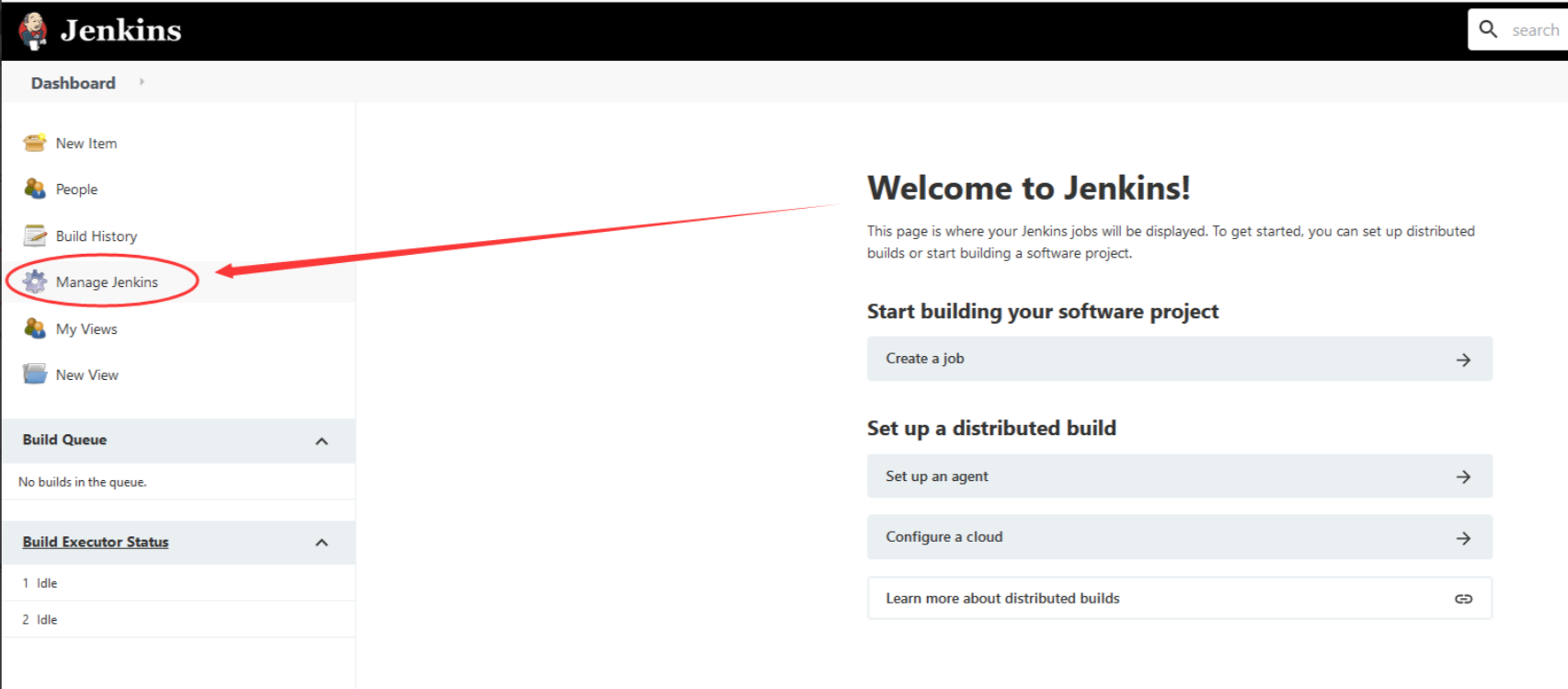Click the New View folder icon
This screenshot has width=1568, height=689.
35,374
